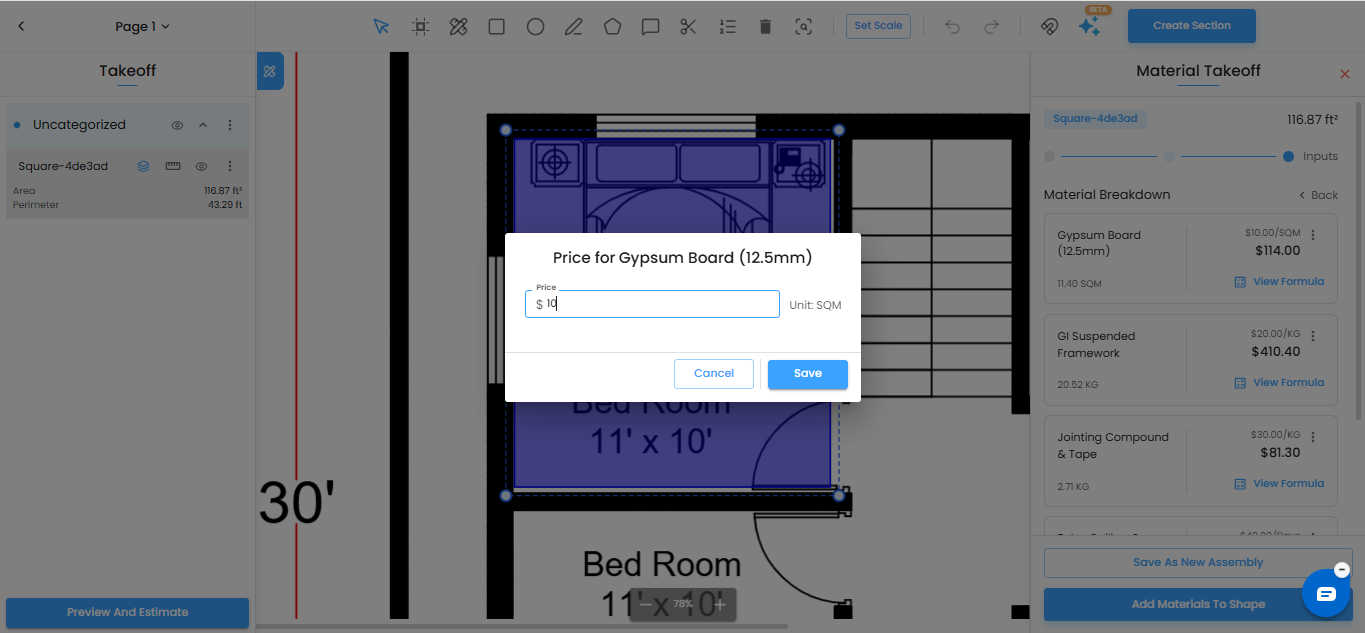
Task: Pick the freehand pencil tool
Action: coord(573,26)
